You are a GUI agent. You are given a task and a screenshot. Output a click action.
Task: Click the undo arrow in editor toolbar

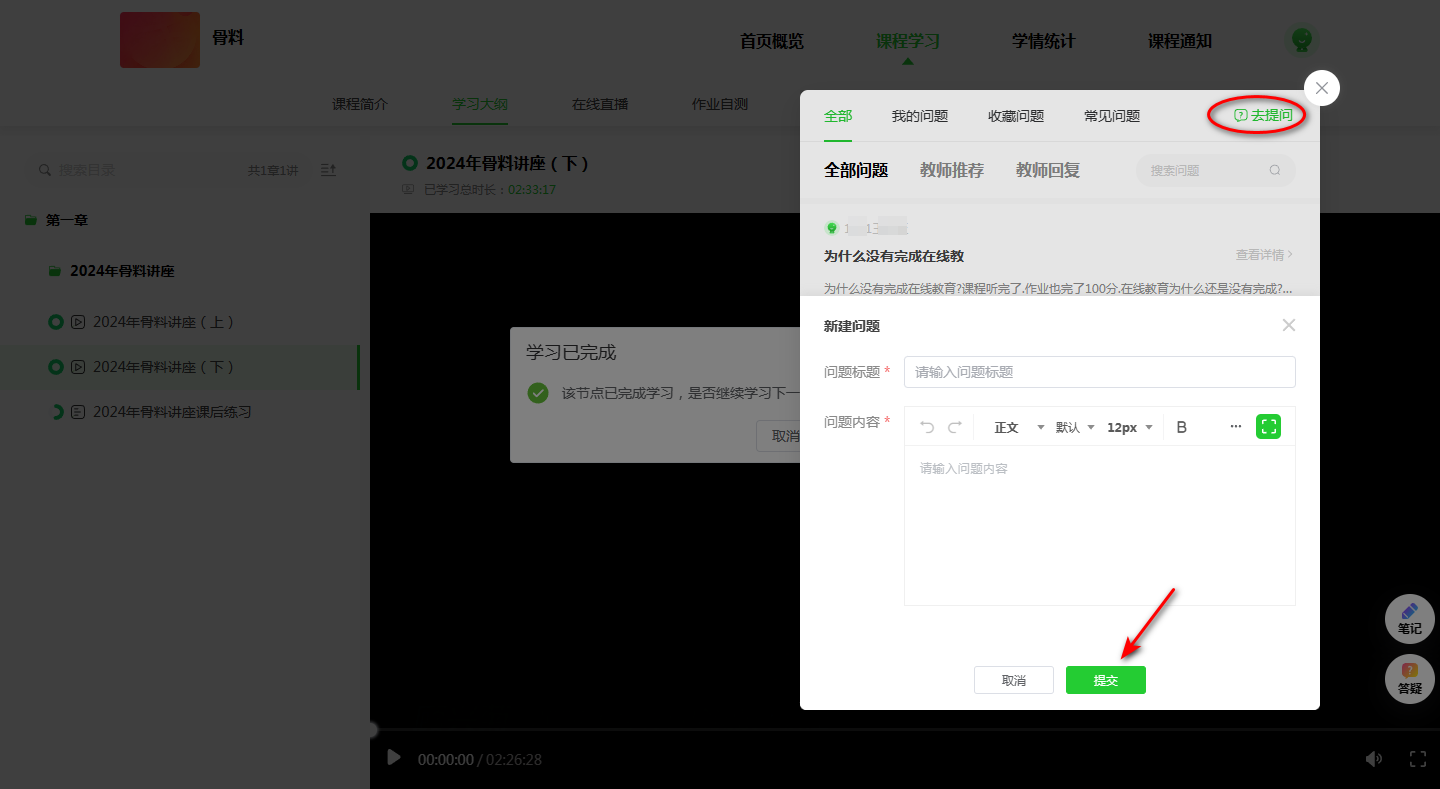927,427
